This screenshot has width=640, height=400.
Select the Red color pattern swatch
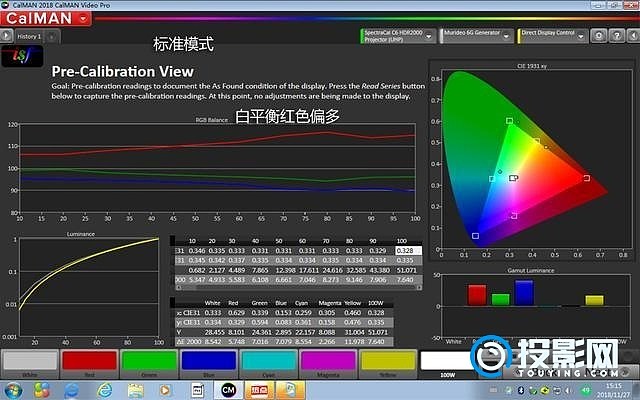click(x=89, y=361)
